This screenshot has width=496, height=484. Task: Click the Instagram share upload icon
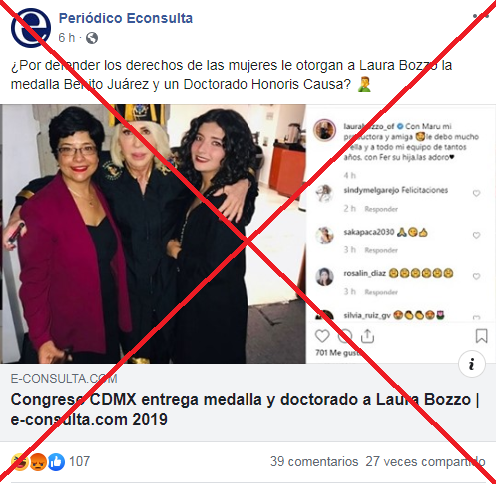[367, 336]
